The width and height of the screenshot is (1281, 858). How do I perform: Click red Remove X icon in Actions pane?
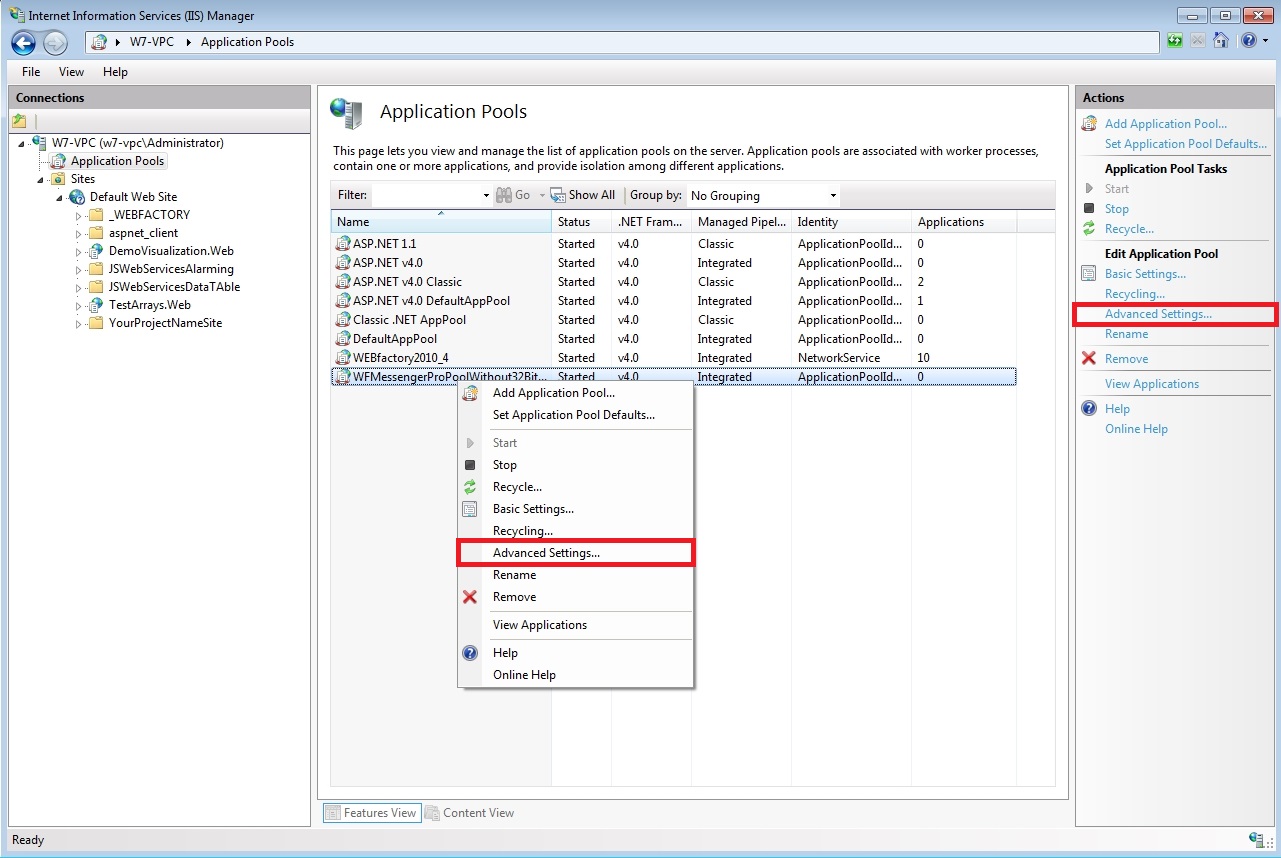tap(1089, 359)
